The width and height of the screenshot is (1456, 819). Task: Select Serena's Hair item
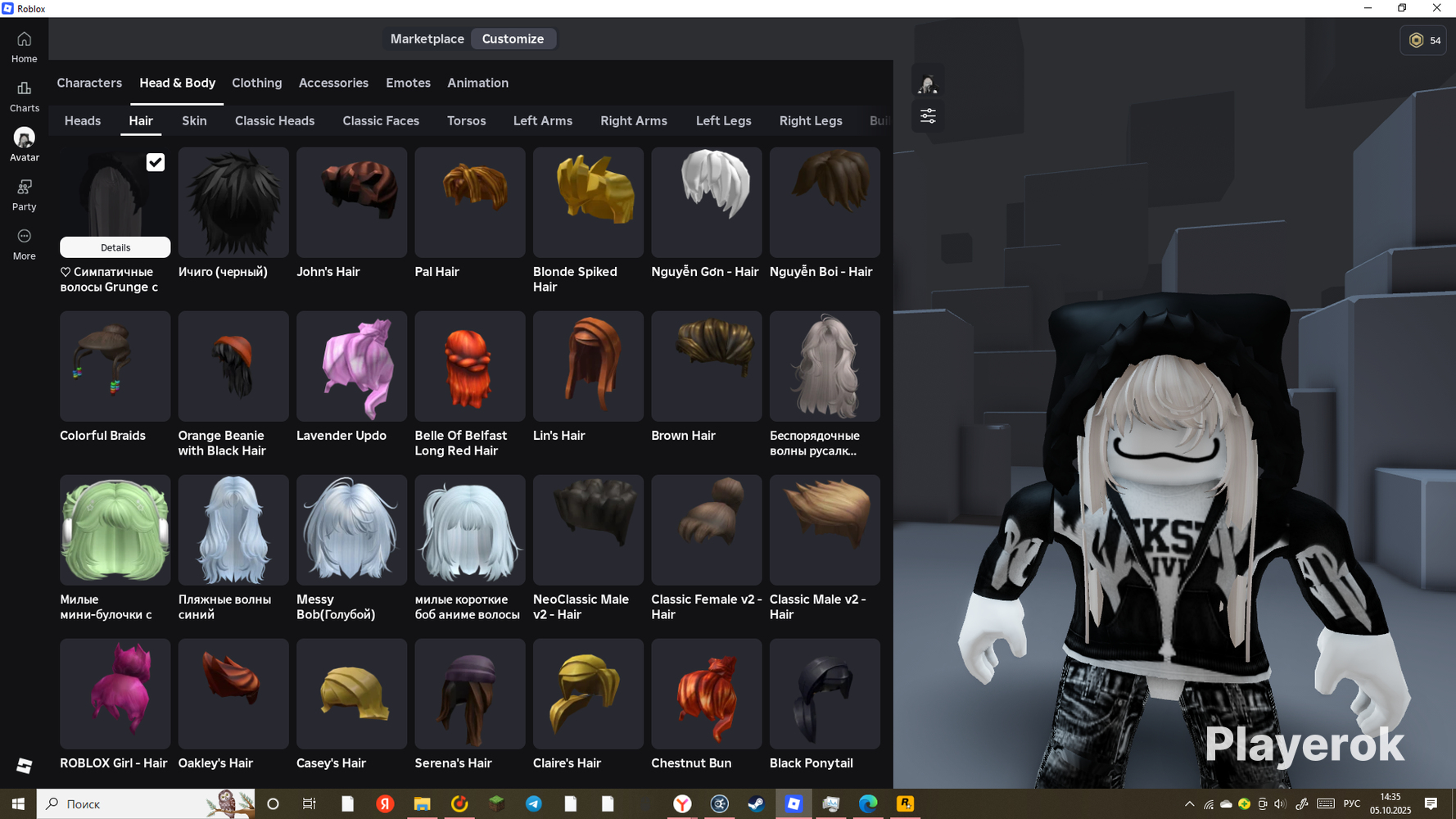[x=470, y=694]
